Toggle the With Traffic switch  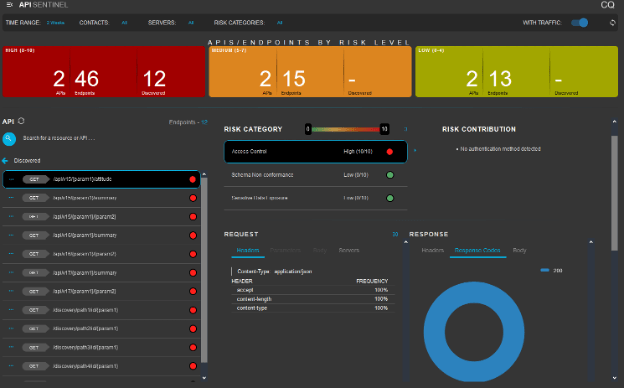579,23
